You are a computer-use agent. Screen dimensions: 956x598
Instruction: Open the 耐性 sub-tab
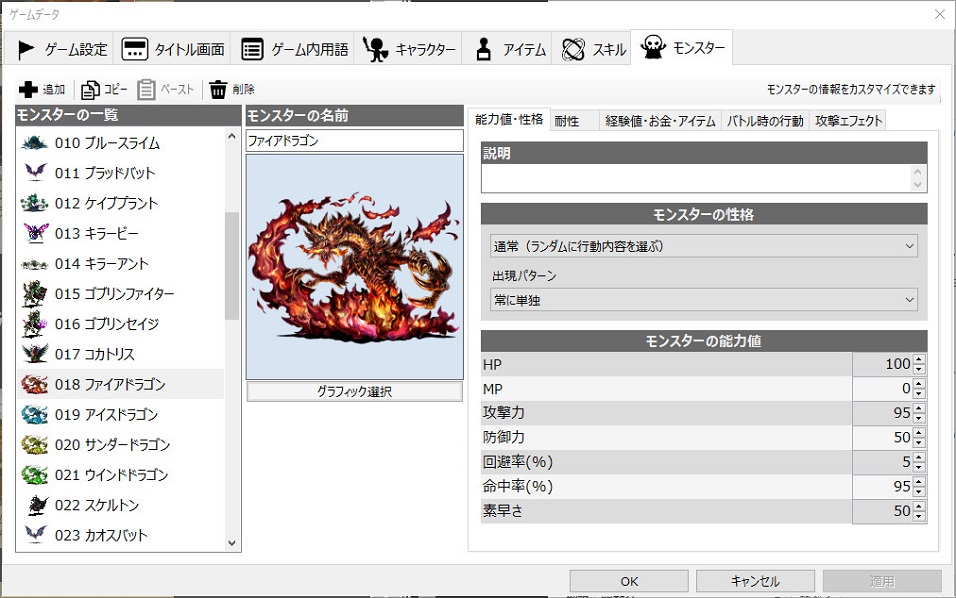tap(567, 121)
